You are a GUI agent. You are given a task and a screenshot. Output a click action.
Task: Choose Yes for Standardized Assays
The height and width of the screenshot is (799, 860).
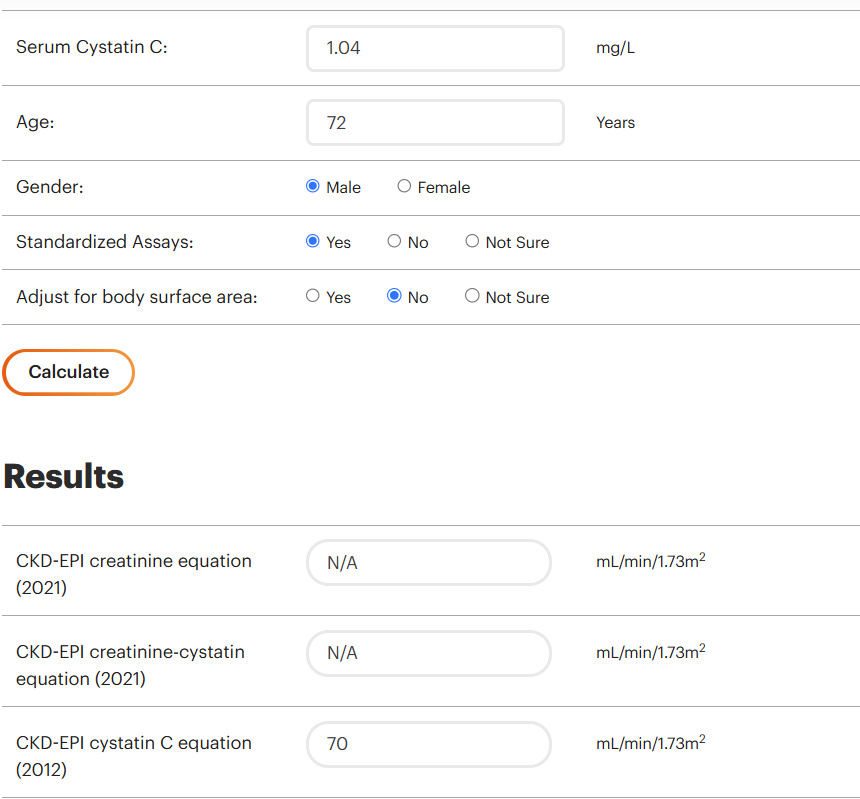[x=313, y=241]
